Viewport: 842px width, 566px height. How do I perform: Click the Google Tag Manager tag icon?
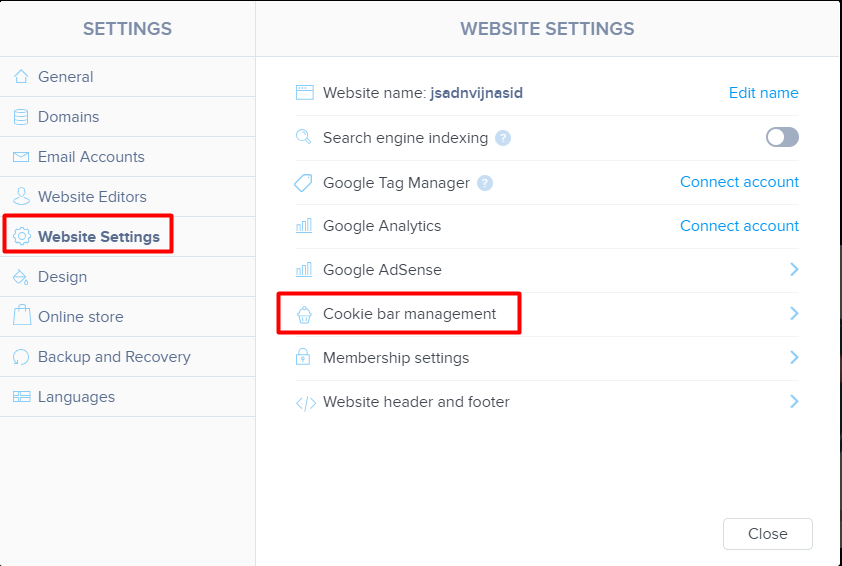pyautogui.click(x=303, y=183)
